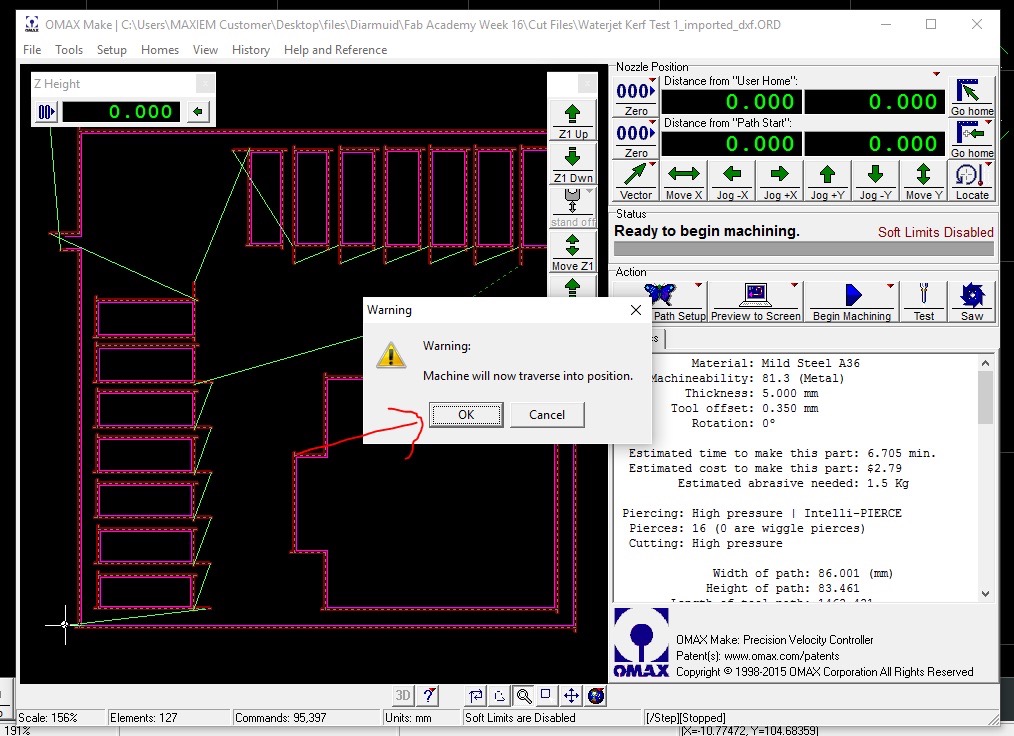
Task: Click the Begin Machining play button
Action: click(x=852, y=301)
